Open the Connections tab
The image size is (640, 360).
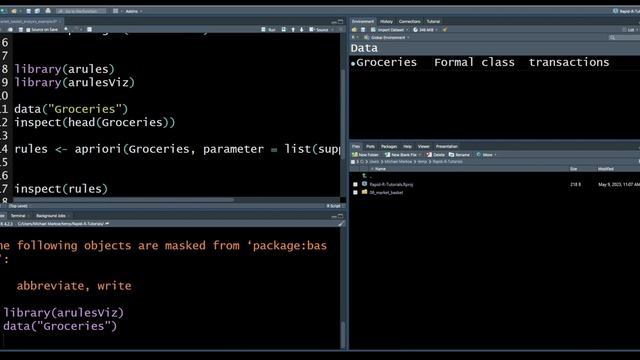409,21
